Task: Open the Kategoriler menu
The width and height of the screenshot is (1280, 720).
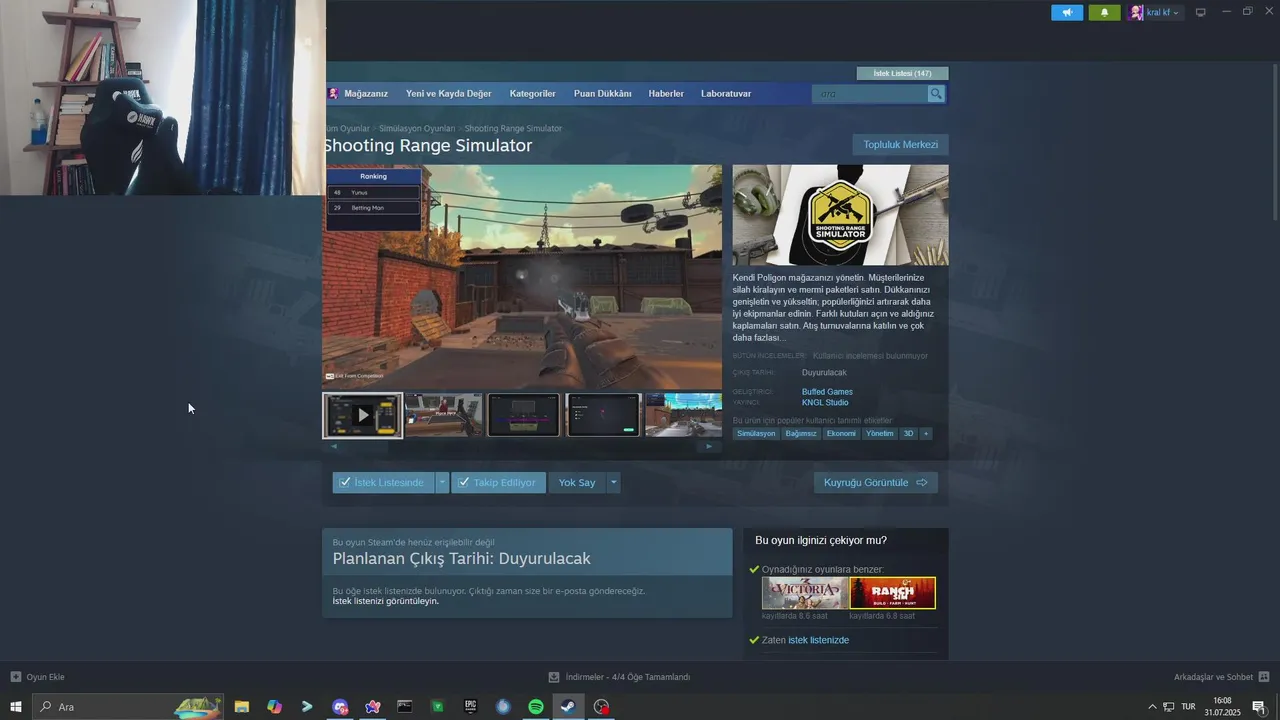Action: pos(532,93)
